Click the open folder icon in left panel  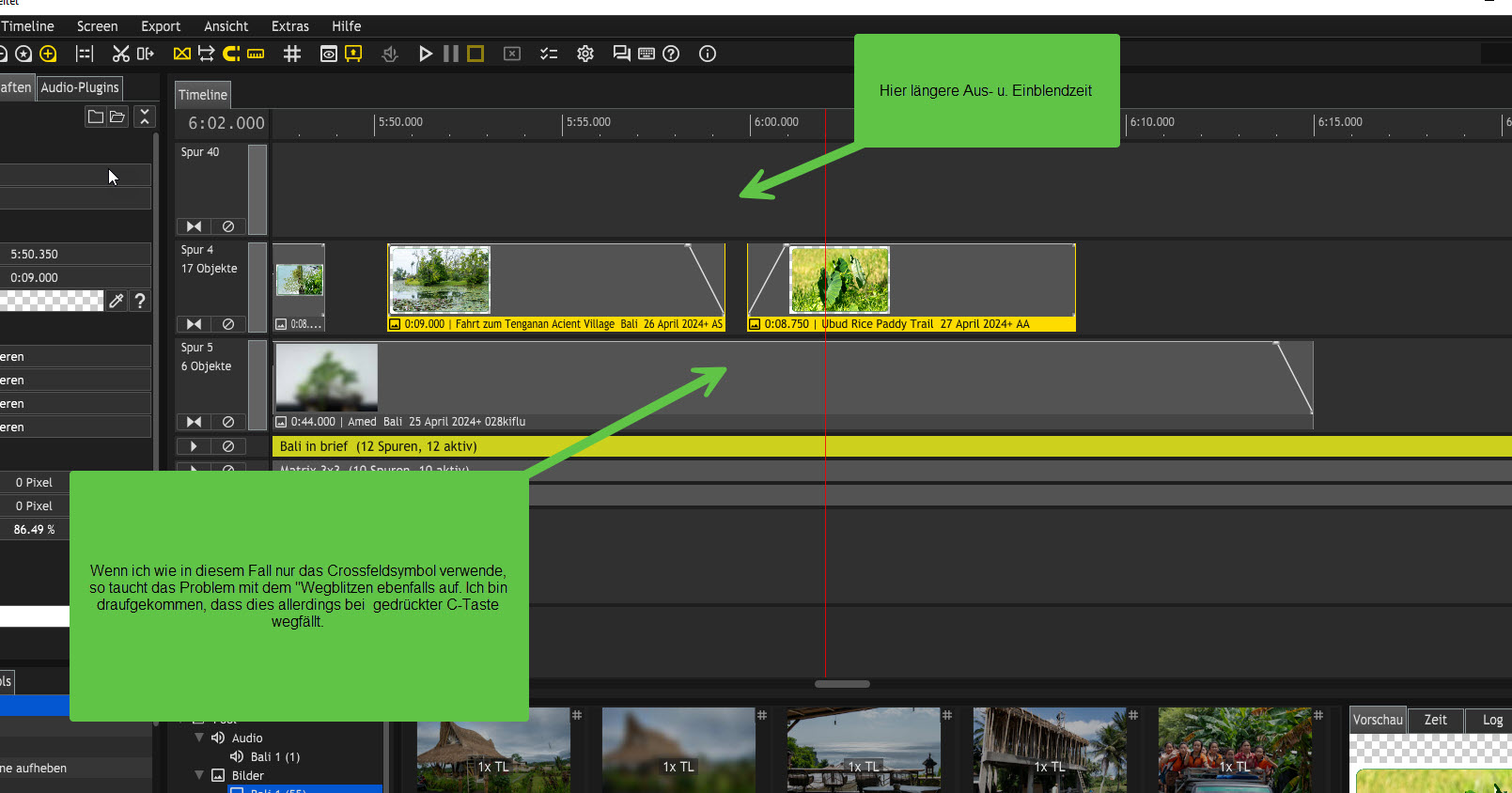[x=117, y=117]
